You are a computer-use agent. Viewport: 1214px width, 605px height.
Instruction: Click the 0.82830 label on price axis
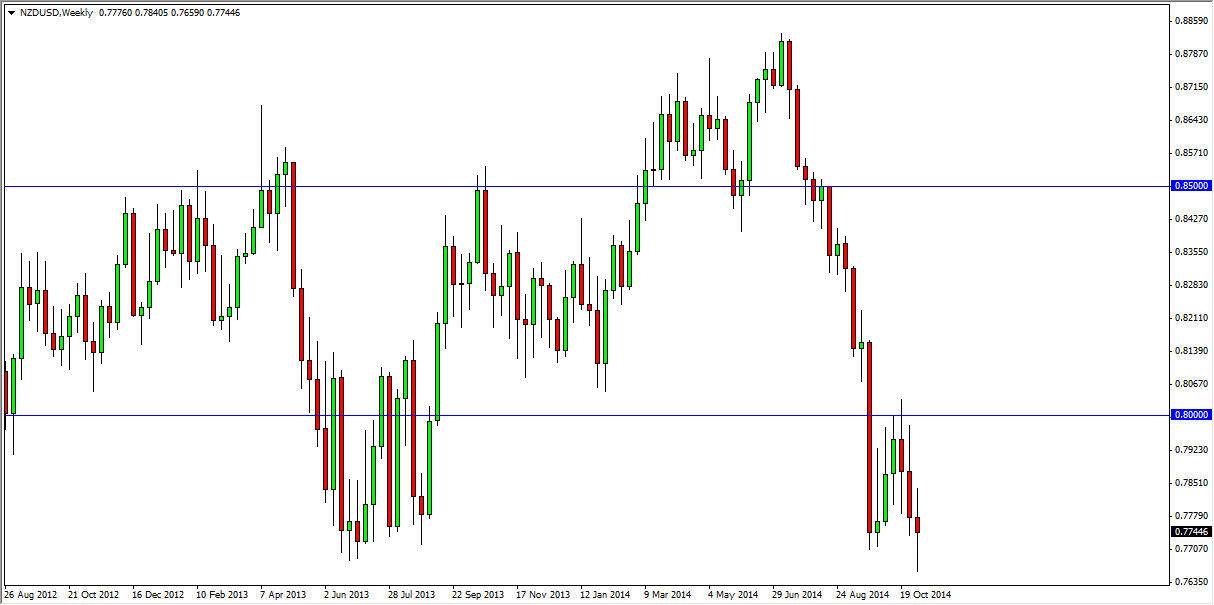coord(1190,285)
